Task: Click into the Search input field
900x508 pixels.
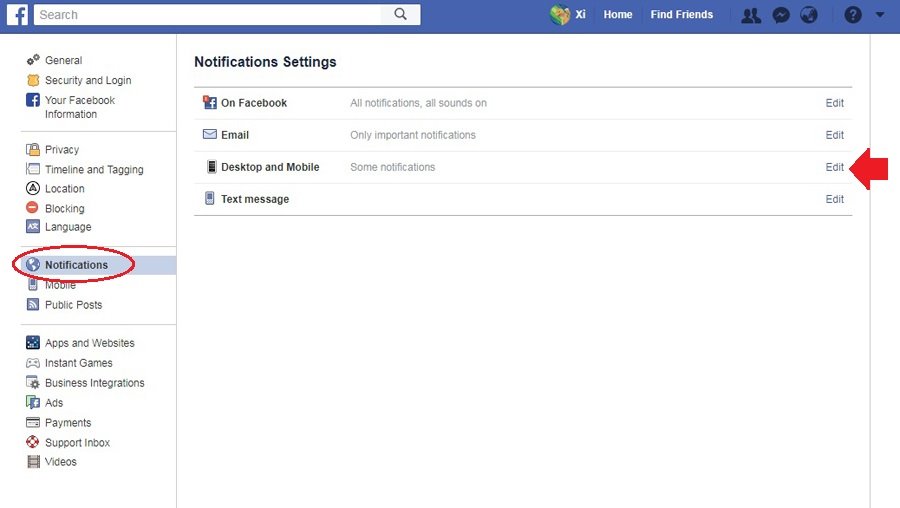Action: [207, 15]
